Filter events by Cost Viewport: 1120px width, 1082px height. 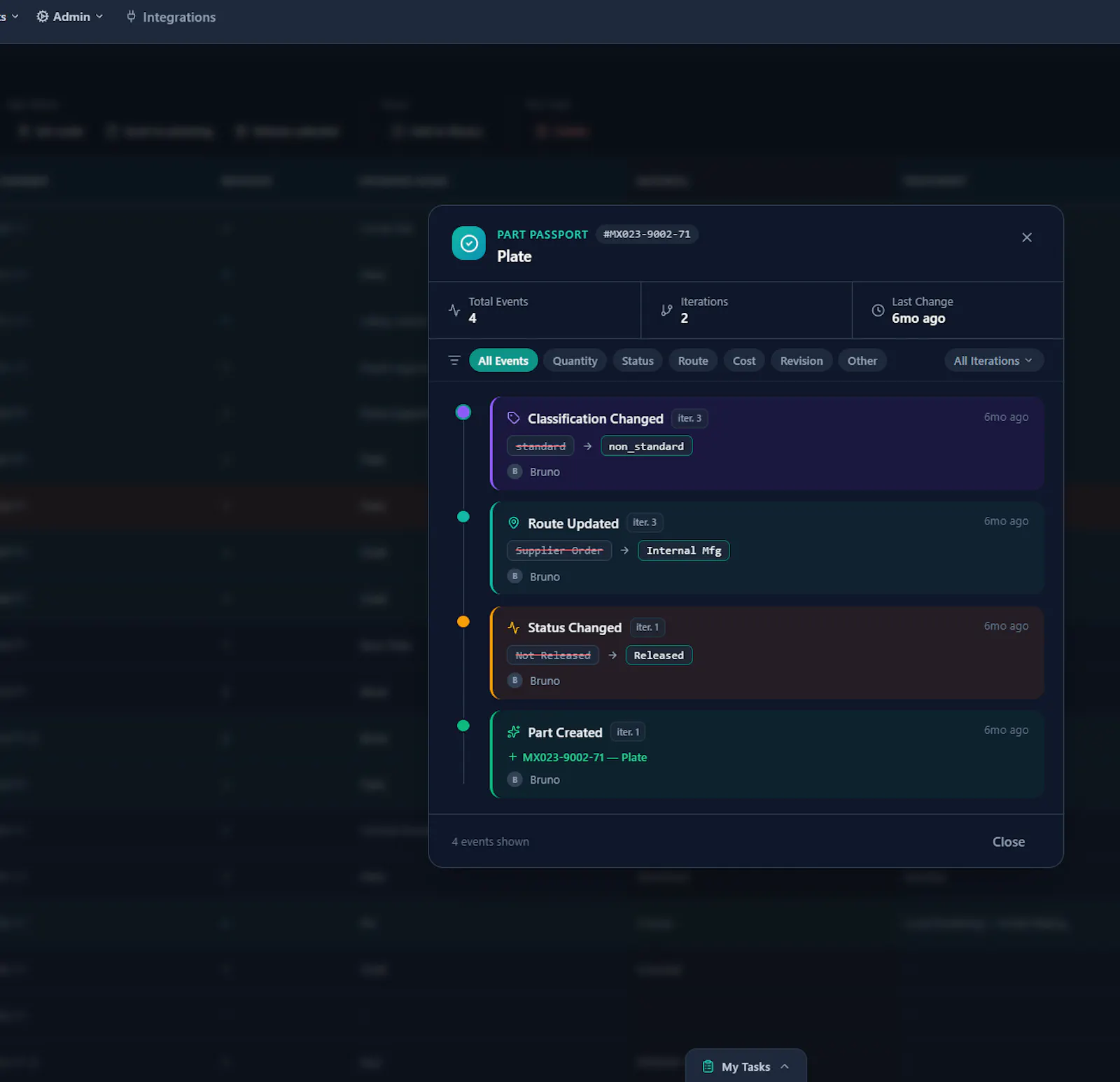[744, 361]
